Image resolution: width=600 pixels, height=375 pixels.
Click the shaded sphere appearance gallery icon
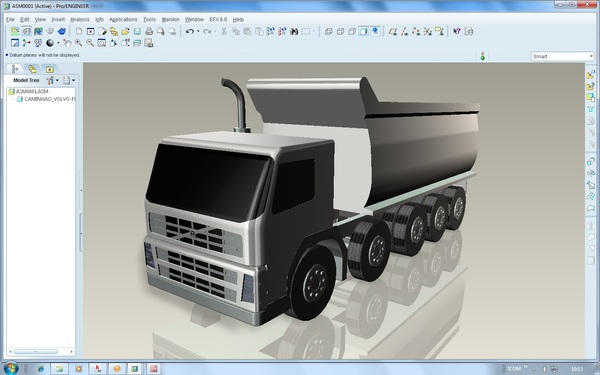(50, 43)
